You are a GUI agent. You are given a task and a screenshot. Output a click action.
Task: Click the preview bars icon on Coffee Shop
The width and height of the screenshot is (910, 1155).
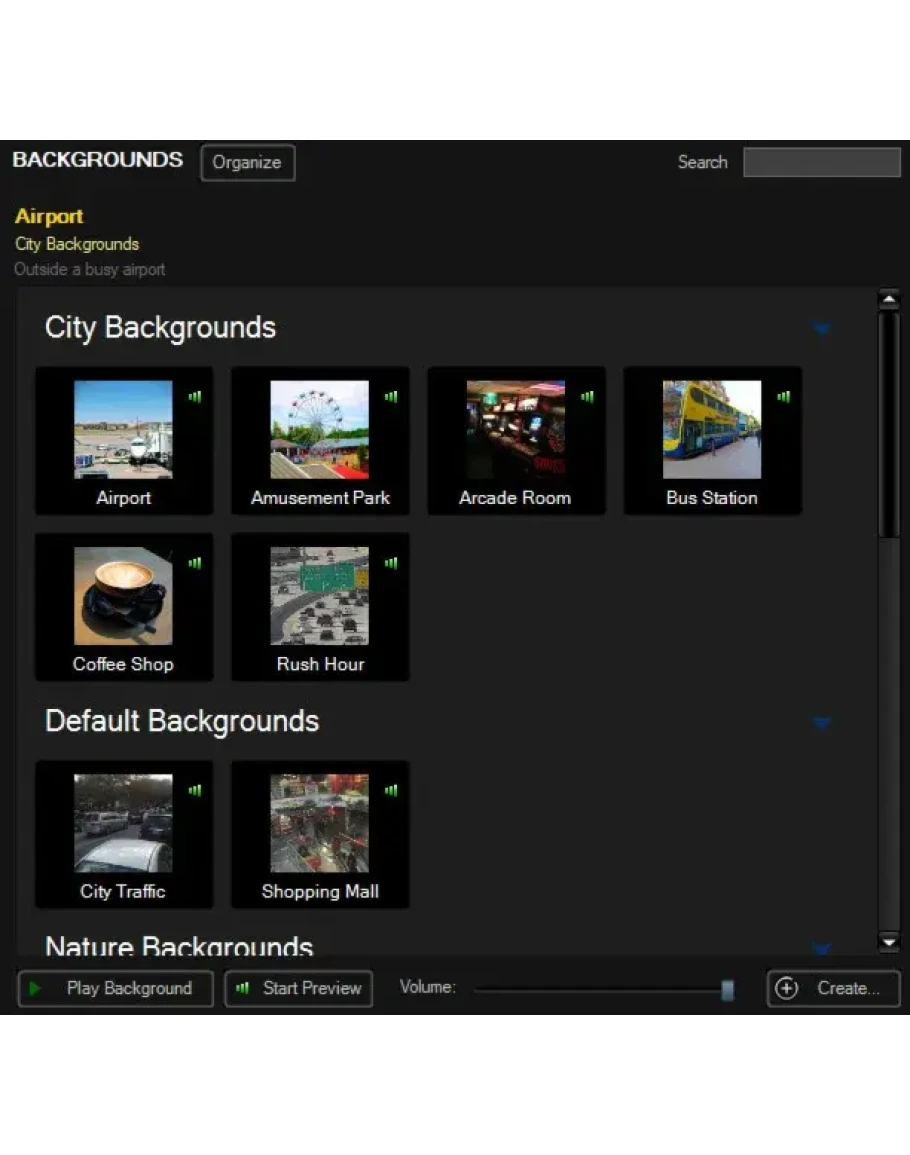(195, 563)
